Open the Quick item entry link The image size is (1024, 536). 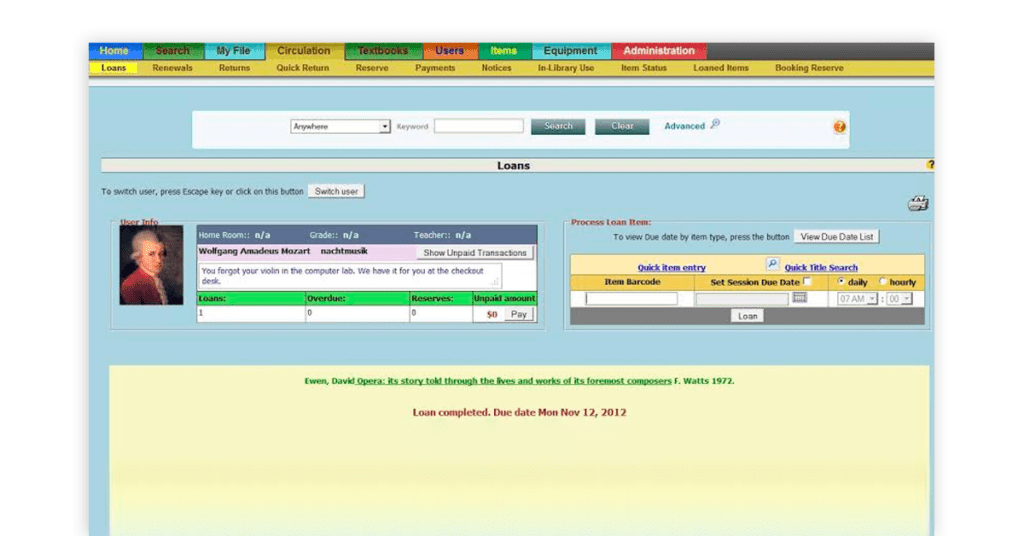pos(671,268)
